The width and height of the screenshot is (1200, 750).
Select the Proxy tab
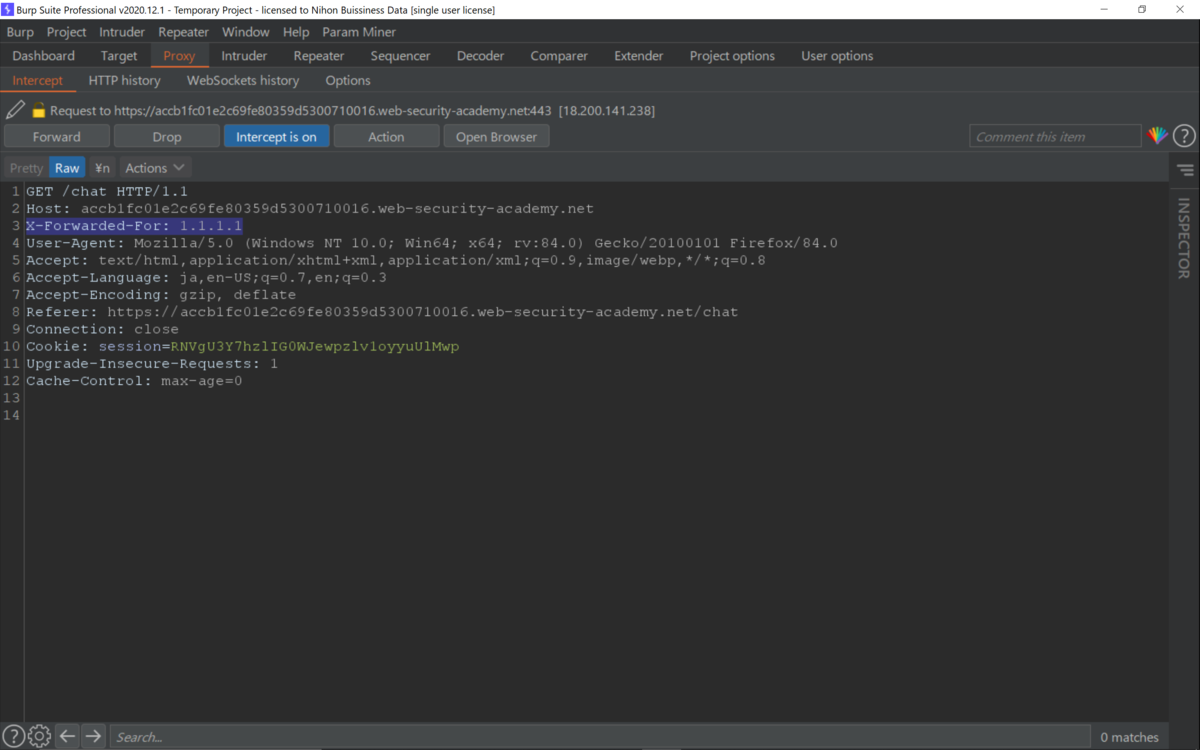pos(179,56)
